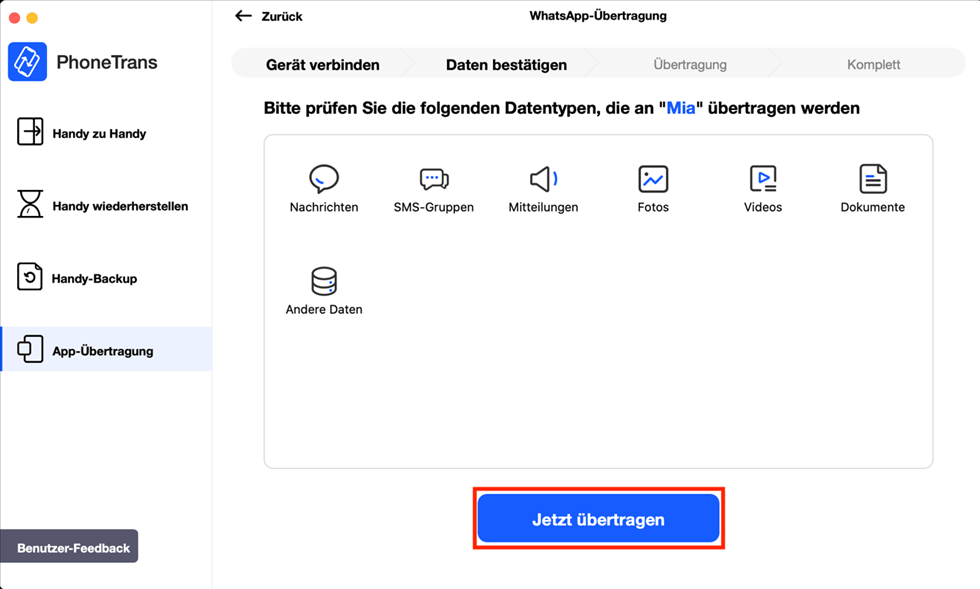Click the Videos label
This screenshot has height=589, width=980.
[762, 207]
